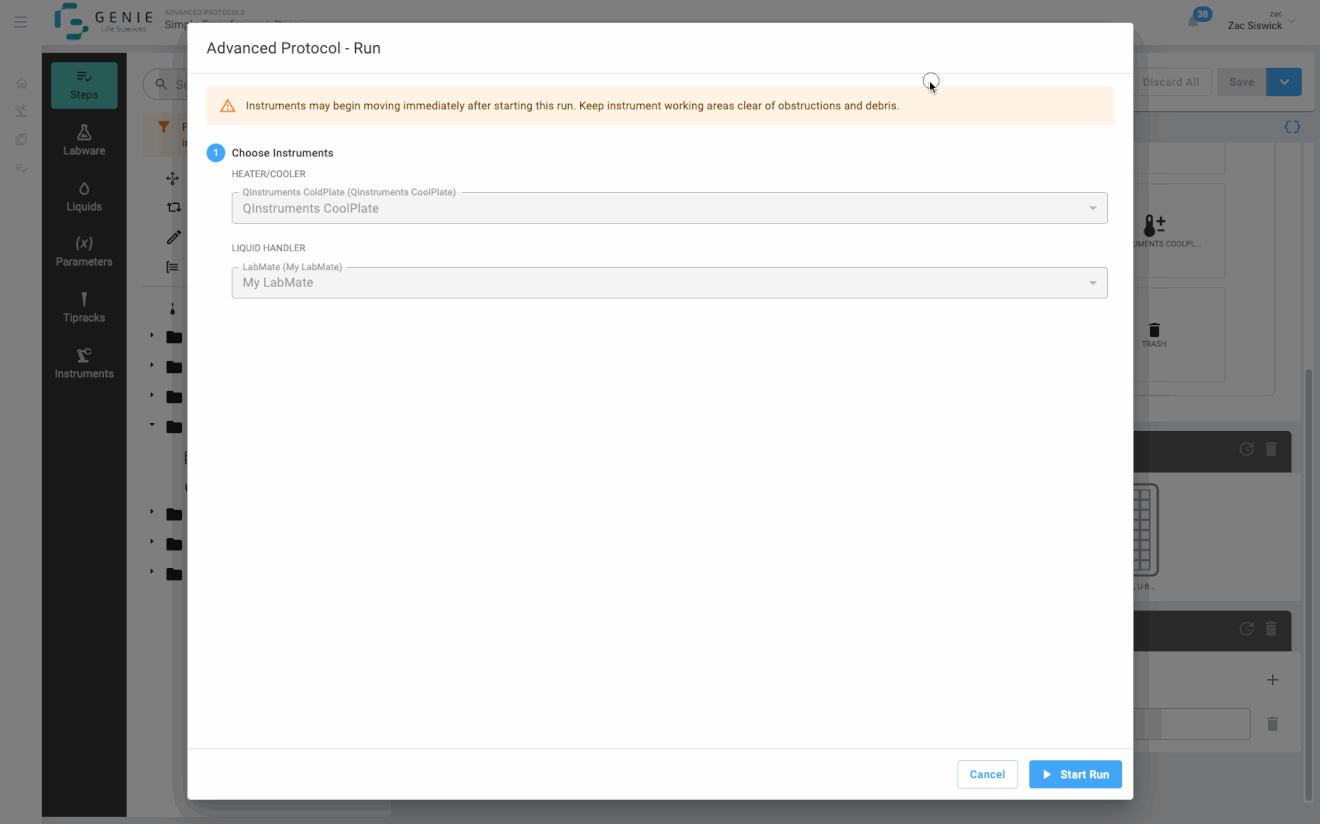Screen dimensions: 1320x824
Task: Expand the bottommost folder in steps tree
Action: coord(152,571)
